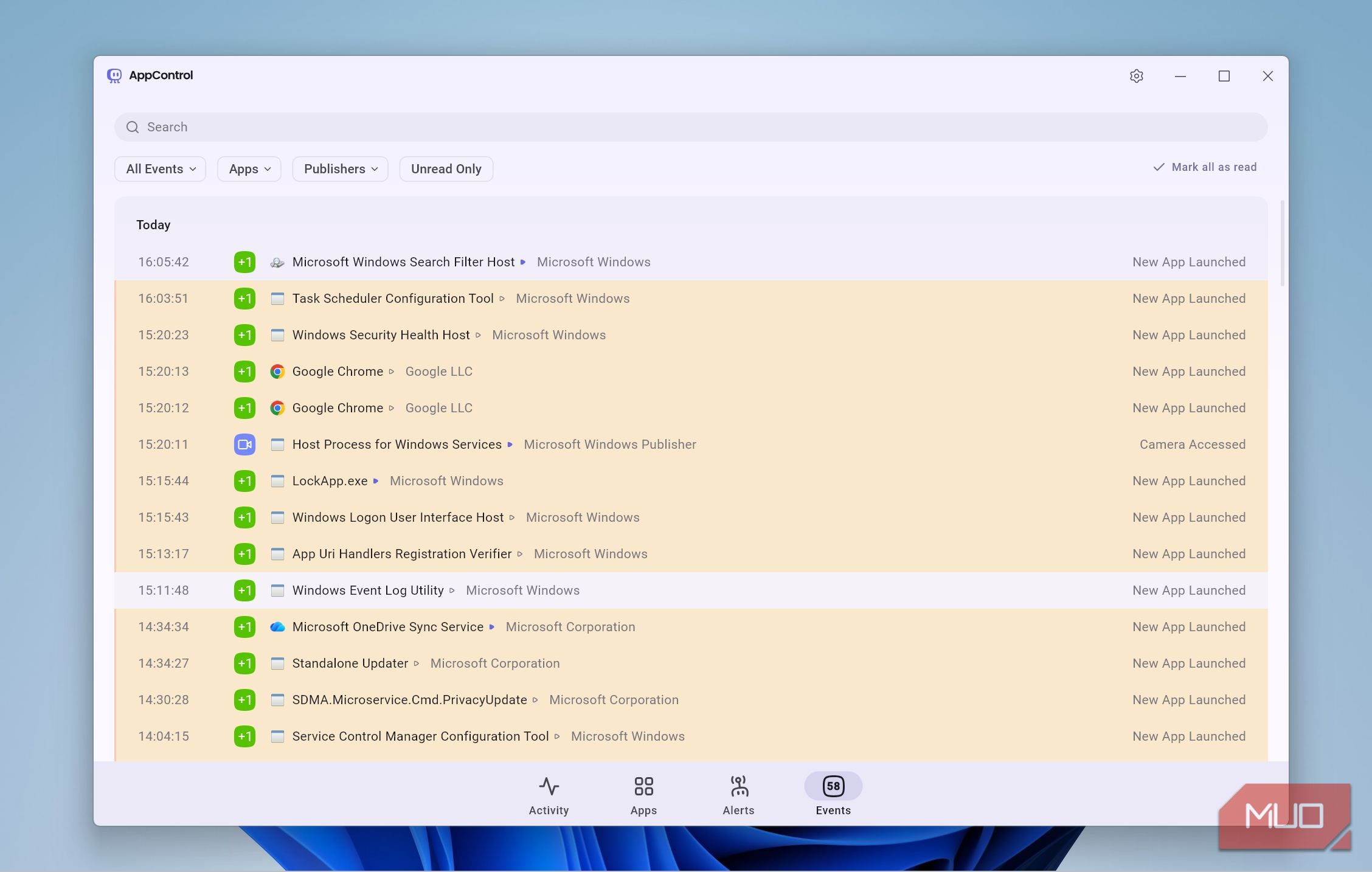Image resolution: width=1372 pixels, height=872 pixels.
Task: Click the search magnifier icon
Action: (133, 127)
